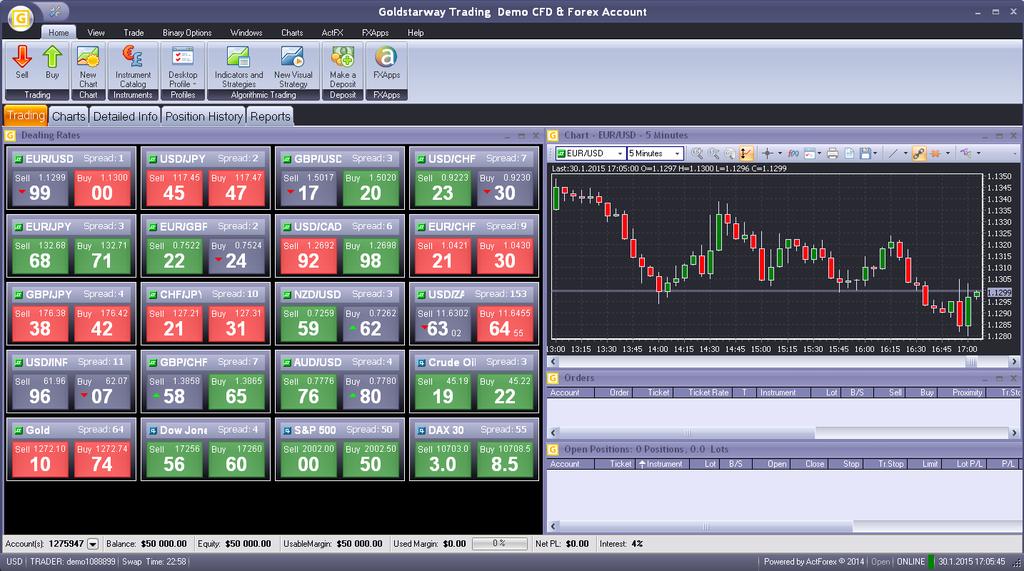Click orange star marker icon in chart toolbar

(x=935, y=154)
